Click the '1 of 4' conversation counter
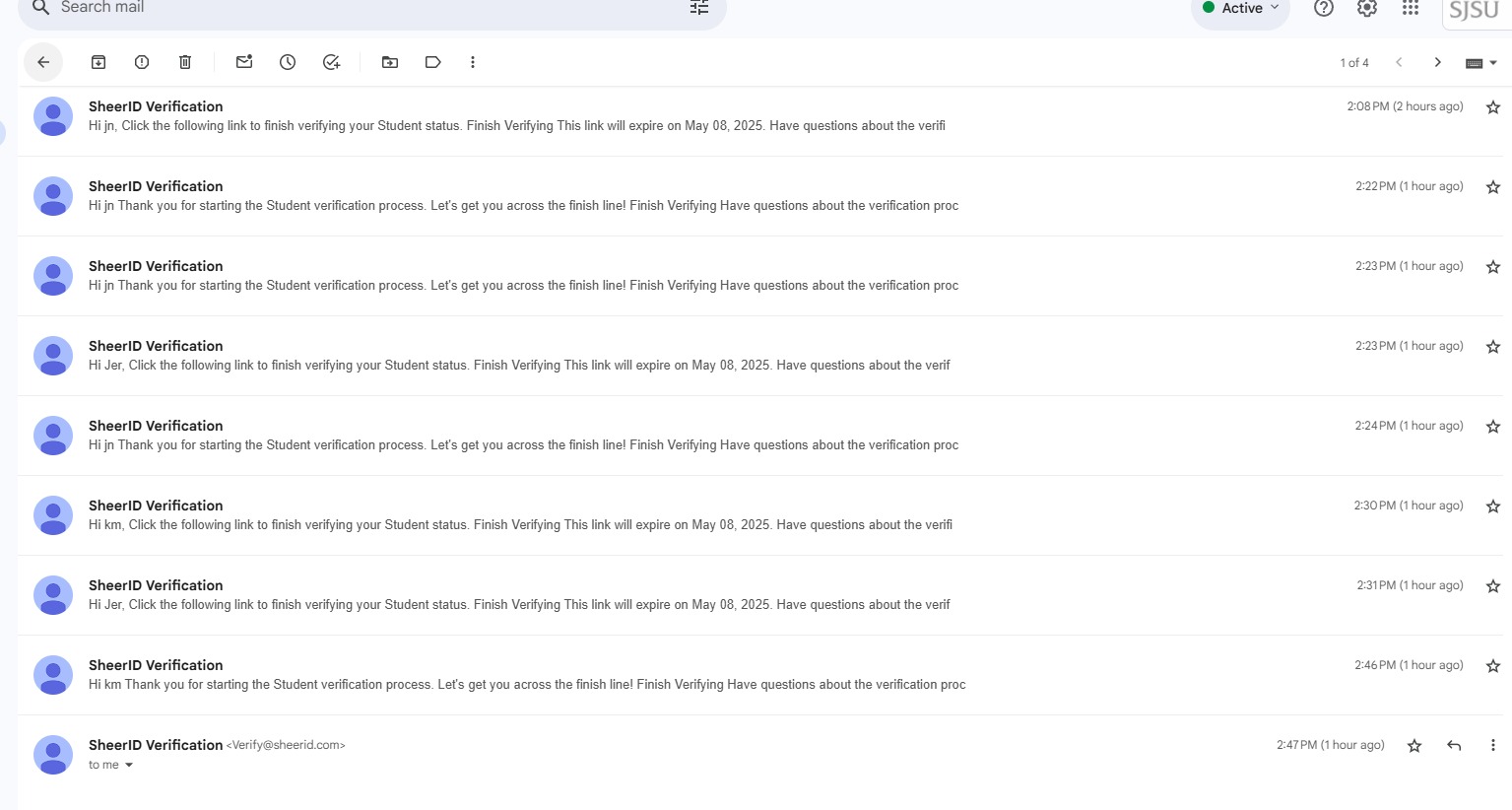The height and width of the screenshot is (810, 1512). pyautogui.click(x=1354, y=63)
